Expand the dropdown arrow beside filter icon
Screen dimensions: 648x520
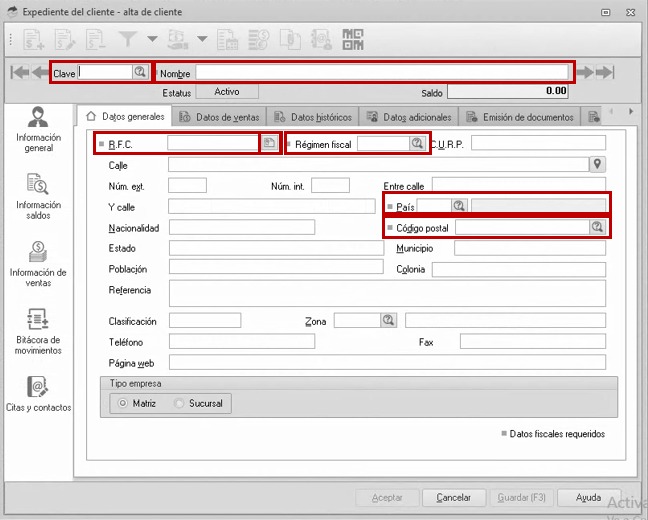(x=152, y=39)
